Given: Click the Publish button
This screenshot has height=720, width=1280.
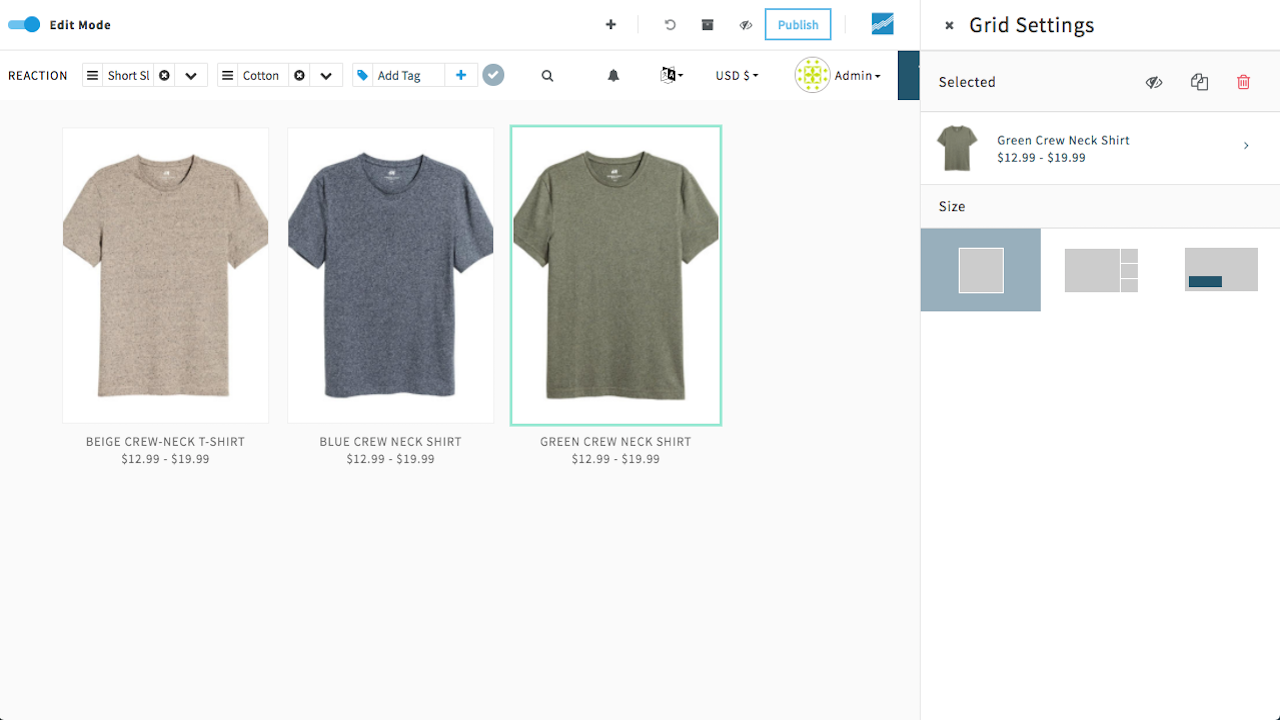Looking at the screenshot, I should (798, 25).
